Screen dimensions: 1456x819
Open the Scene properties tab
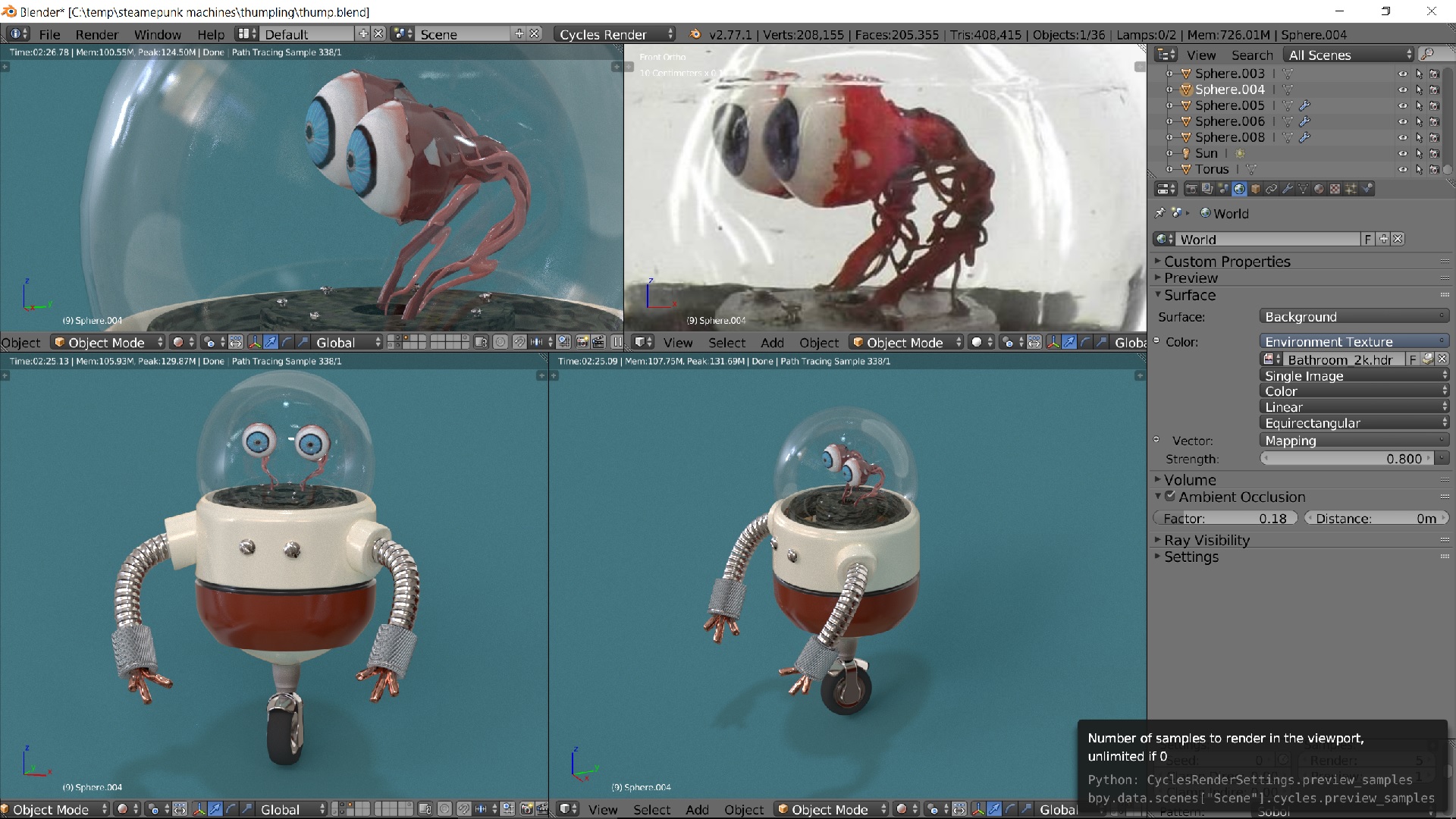(x=1223, y=189)
